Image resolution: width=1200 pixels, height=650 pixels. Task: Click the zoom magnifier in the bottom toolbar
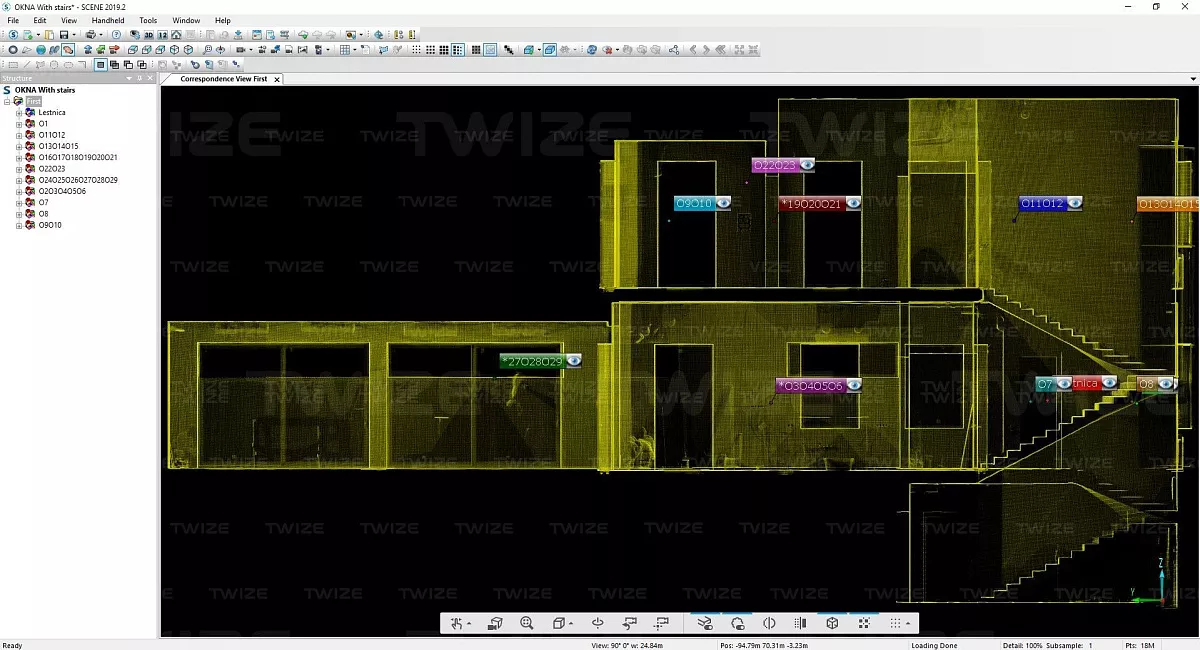click(x=526, y=623)
